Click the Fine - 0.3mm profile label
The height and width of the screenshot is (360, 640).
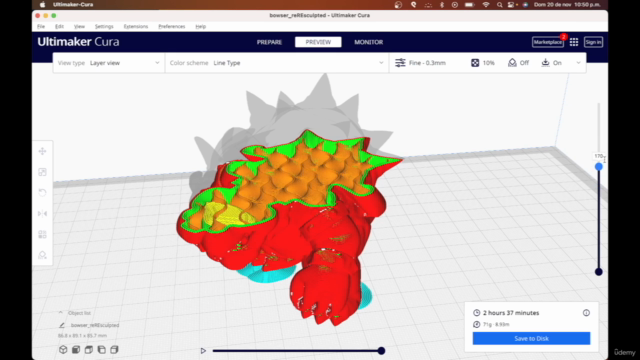point(427,63)
